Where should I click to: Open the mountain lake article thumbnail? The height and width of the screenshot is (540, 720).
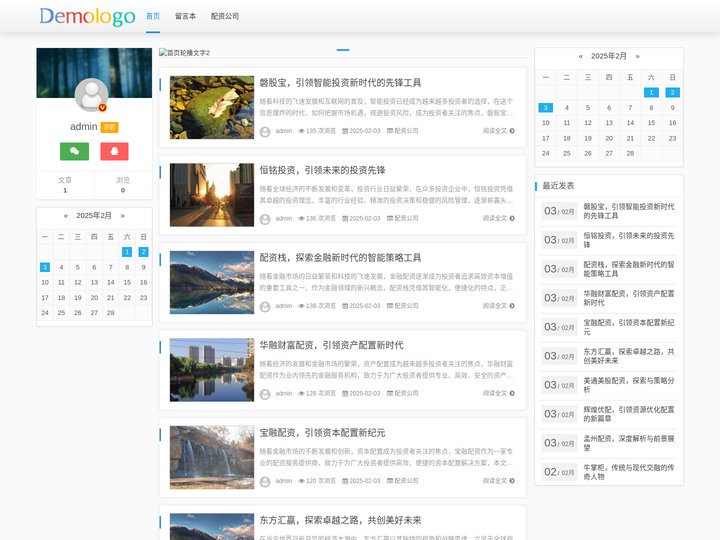point(212,282)
